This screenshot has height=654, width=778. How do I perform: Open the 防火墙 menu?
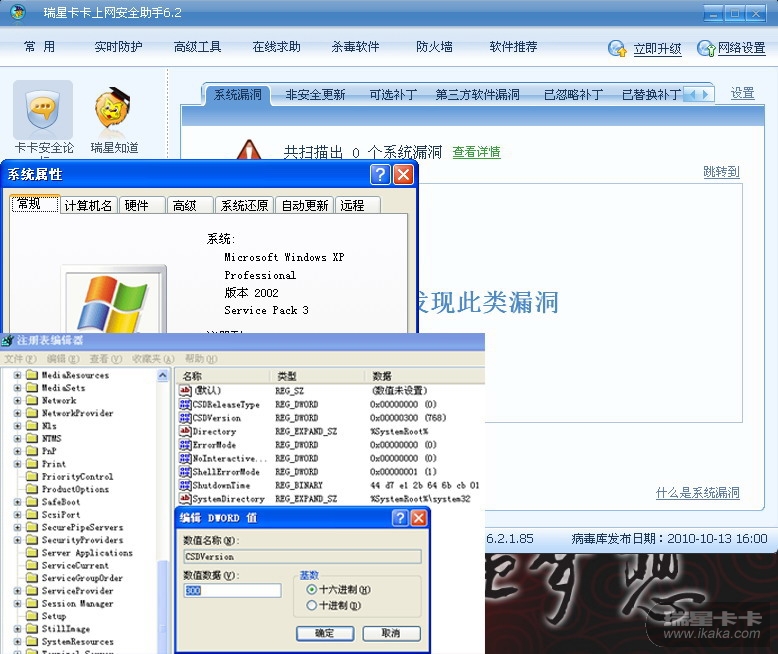click(x=434, y=47)
